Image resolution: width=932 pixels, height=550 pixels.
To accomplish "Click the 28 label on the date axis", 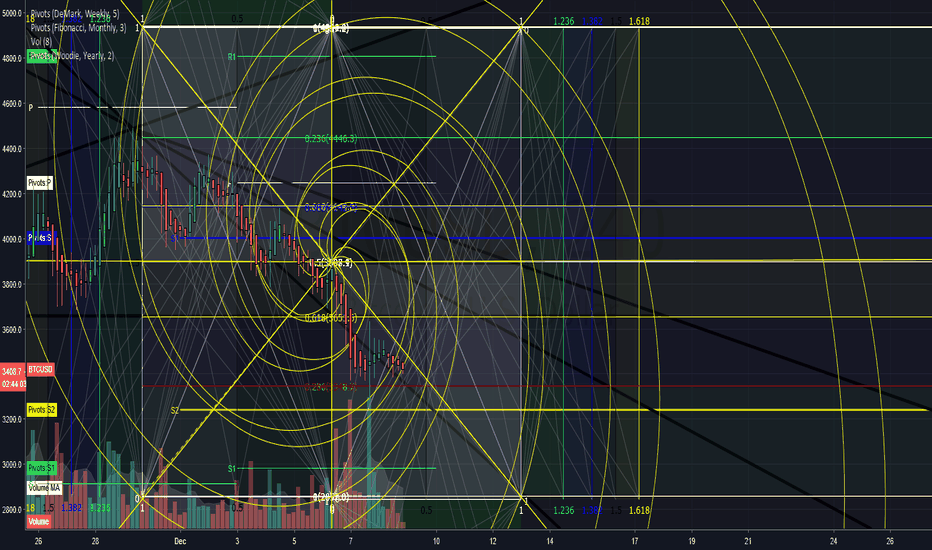I will pyautogui.click(x=95, y=541).
